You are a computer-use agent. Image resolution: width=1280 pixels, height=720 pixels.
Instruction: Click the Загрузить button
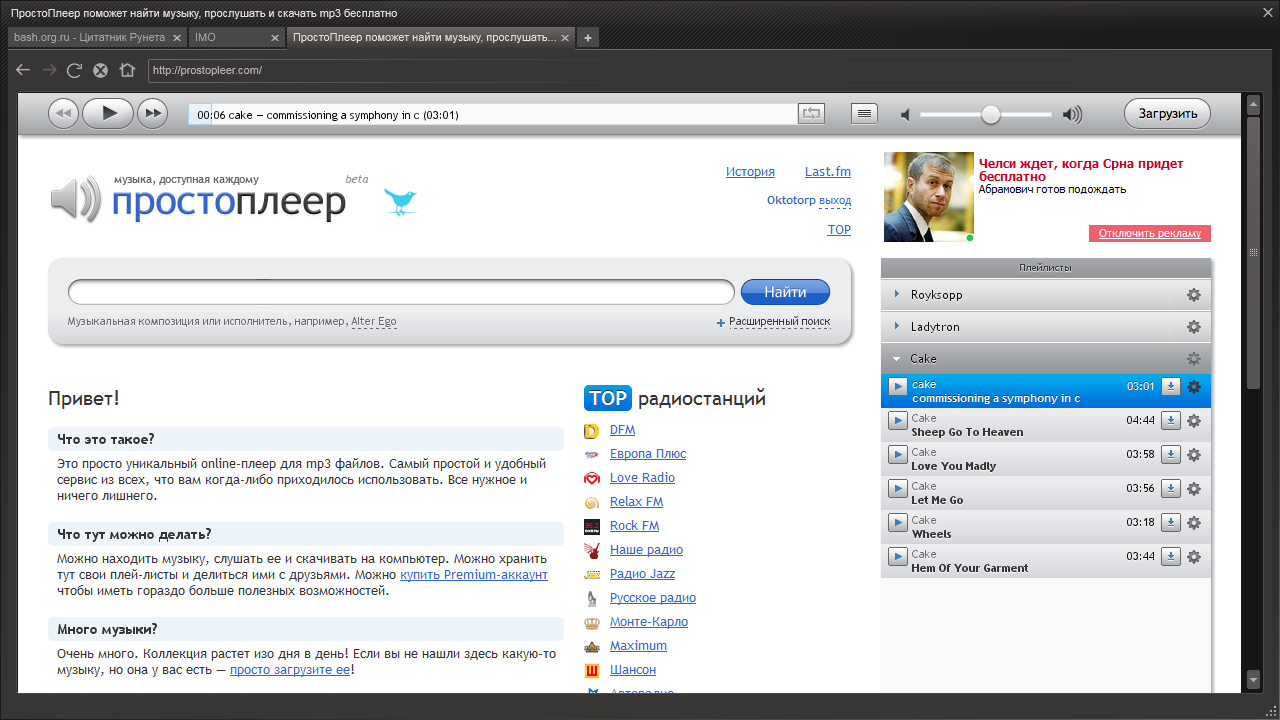pyautogui.click(x=1167, y=114)
